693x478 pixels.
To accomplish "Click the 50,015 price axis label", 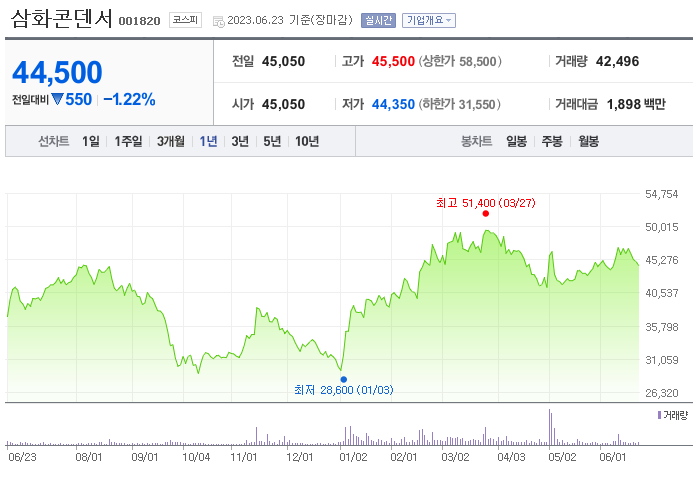I will (662, 227).
